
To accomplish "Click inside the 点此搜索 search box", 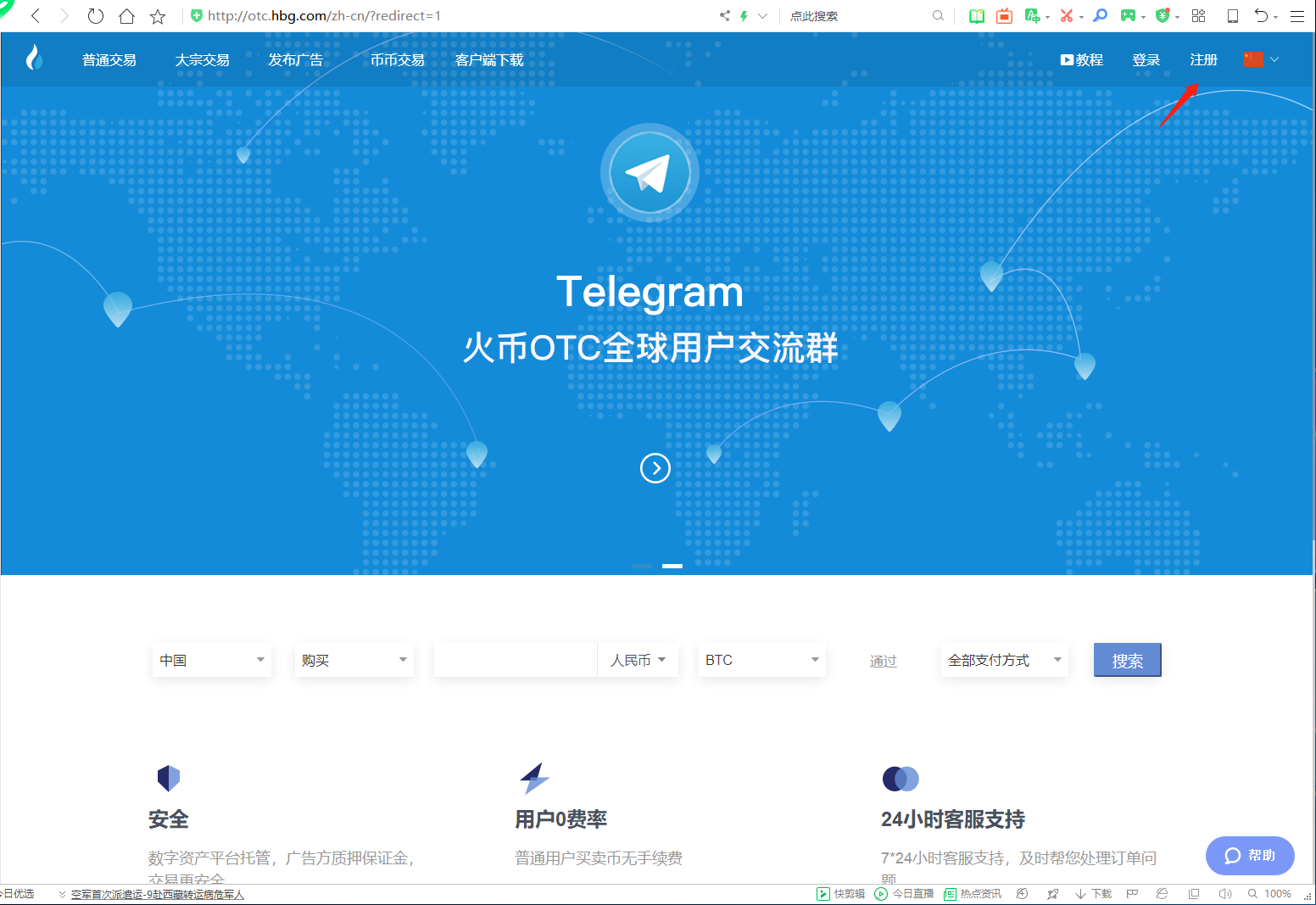I will [x=856, y=15].
